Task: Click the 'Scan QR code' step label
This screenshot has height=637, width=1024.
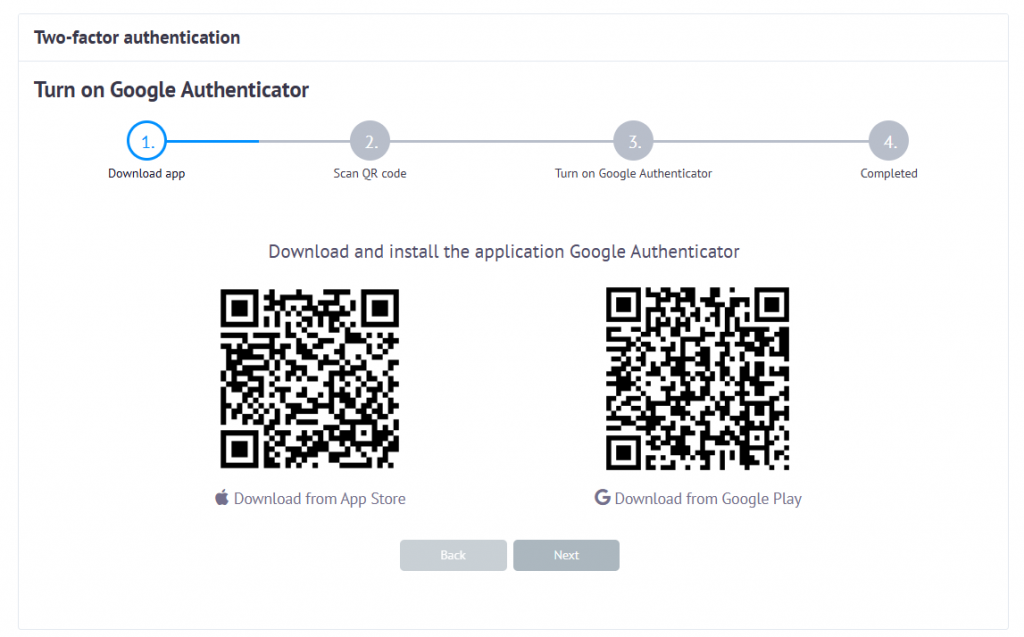Action: [370, 173]
